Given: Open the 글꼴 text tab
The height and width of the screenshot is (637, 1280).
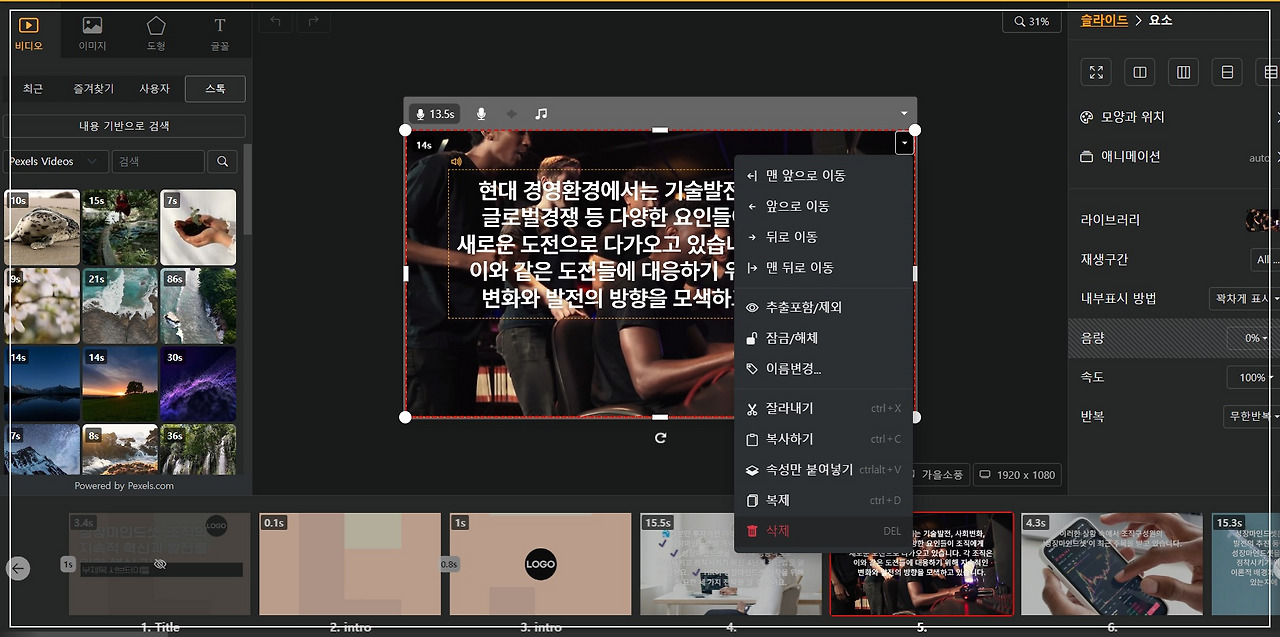Looking at the screenshot, I should (220, 34).
